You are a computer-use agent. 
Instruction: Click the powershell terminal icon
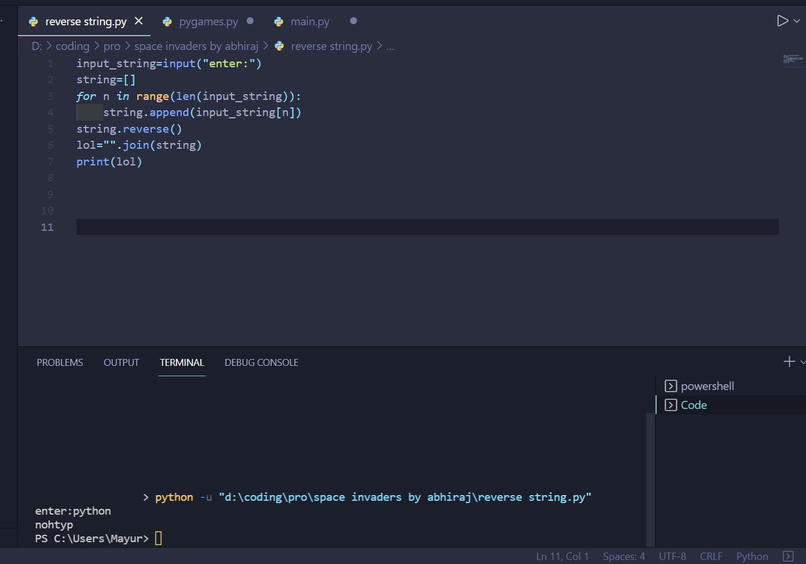[x=670, y=386]
